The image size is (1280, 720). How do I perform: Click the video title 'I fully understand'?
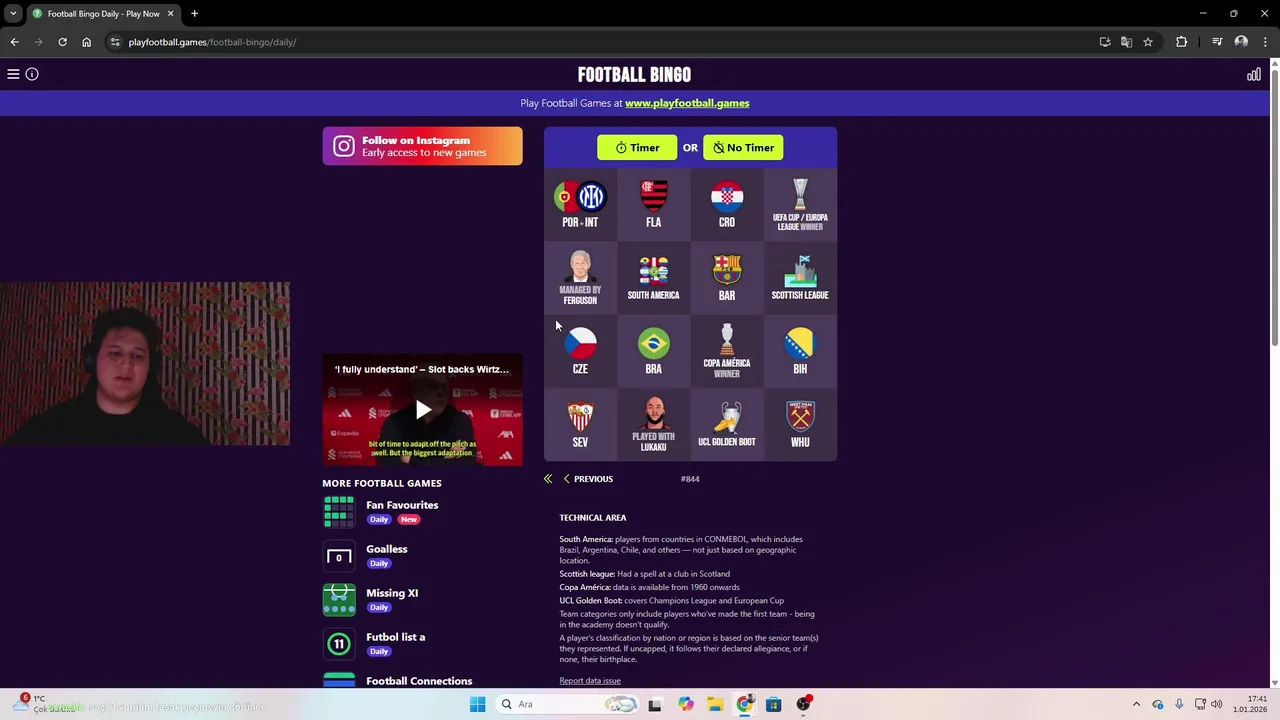click(422, 369)
